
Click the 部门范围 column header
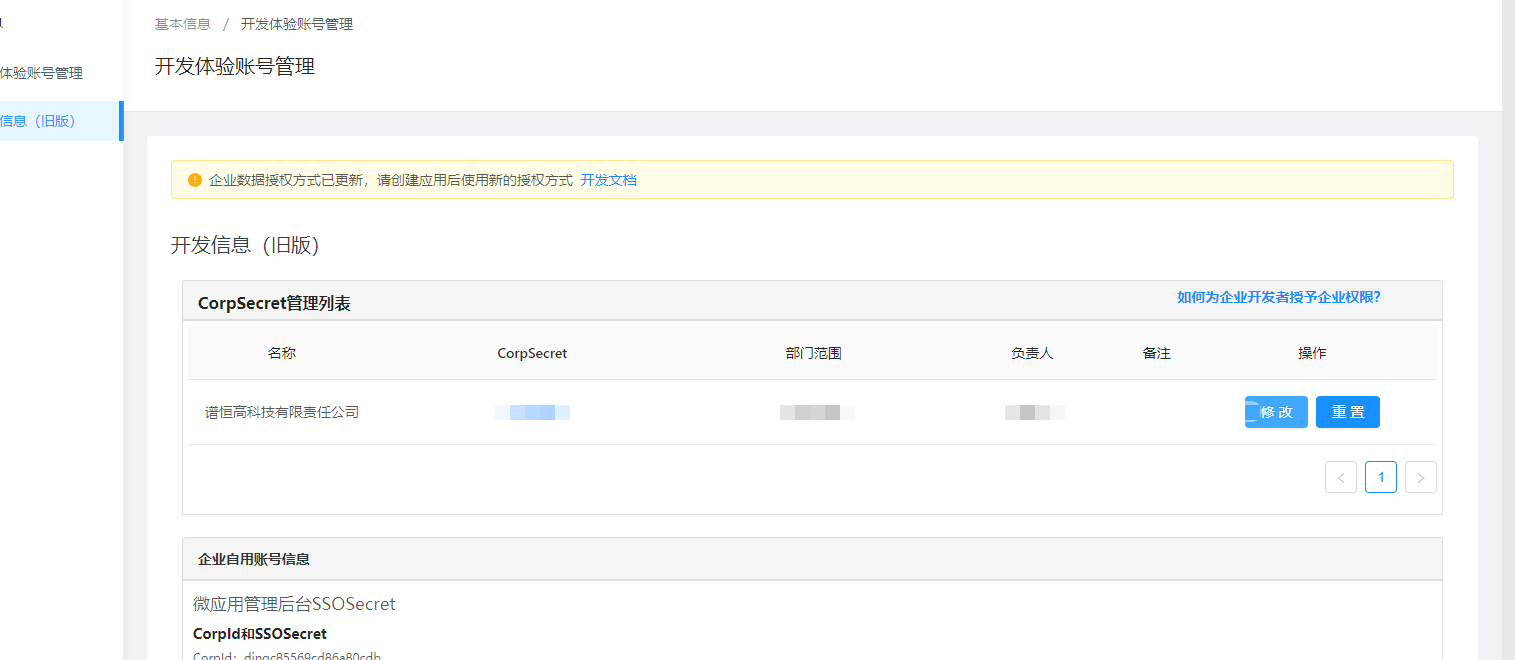tap(813, 353)
